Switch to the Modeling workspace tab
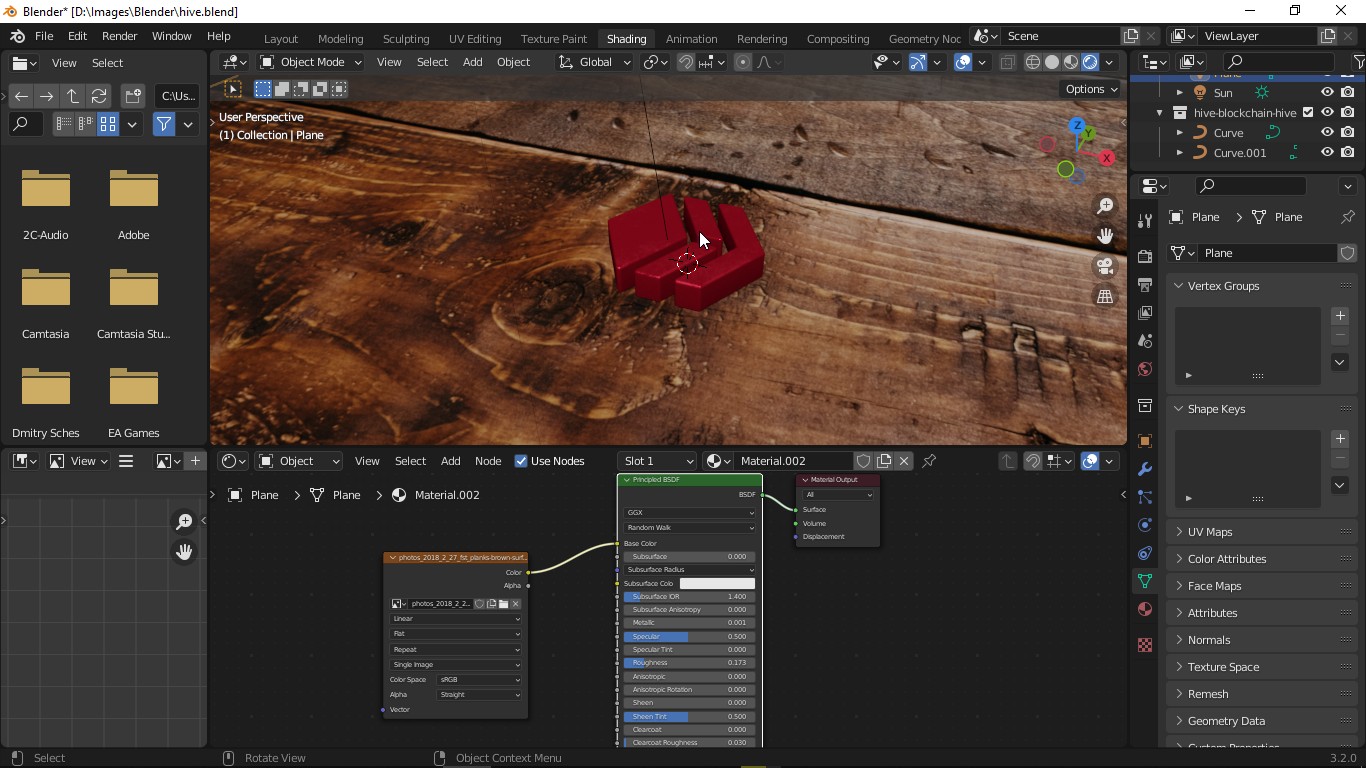This screenshot has height=768, width=1366. click(x=340, y=38)
